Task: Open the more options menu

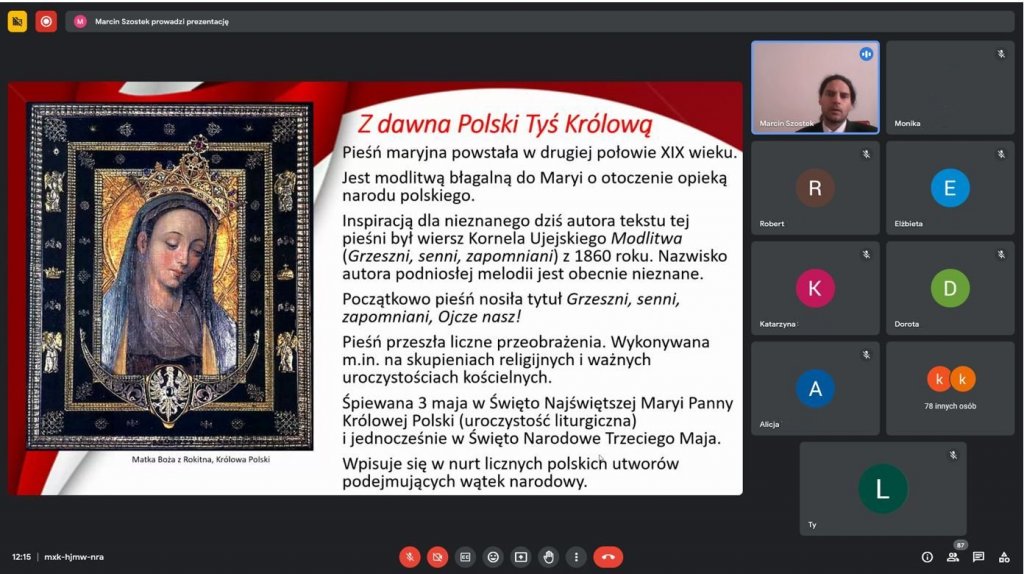Action: pos(576,557)
